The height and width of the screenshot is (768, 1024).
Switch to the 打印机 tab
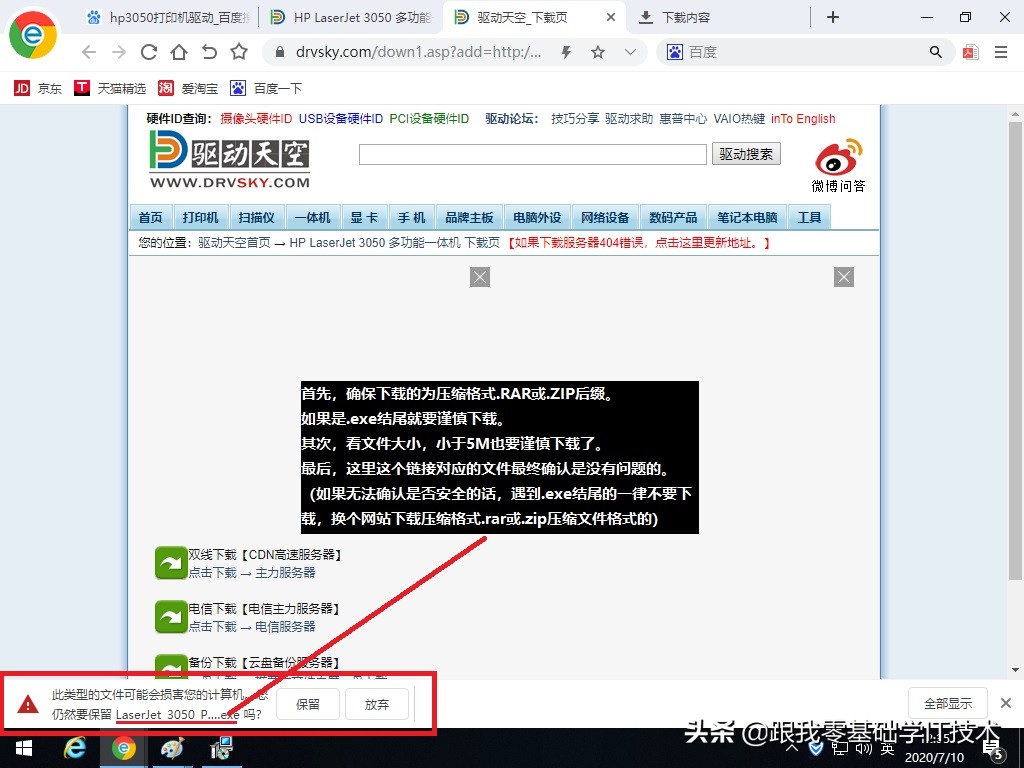click(x=199, y=217)
